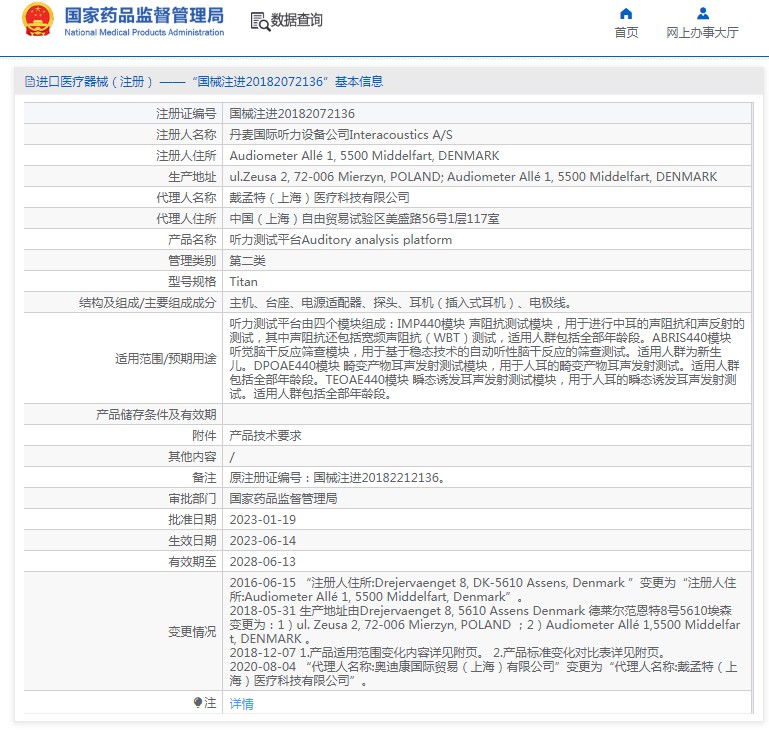Image resolution: width=769 pixels, height=730 pixels.
Task: Click the 其他内容 row label
Action: click(192, 457)
